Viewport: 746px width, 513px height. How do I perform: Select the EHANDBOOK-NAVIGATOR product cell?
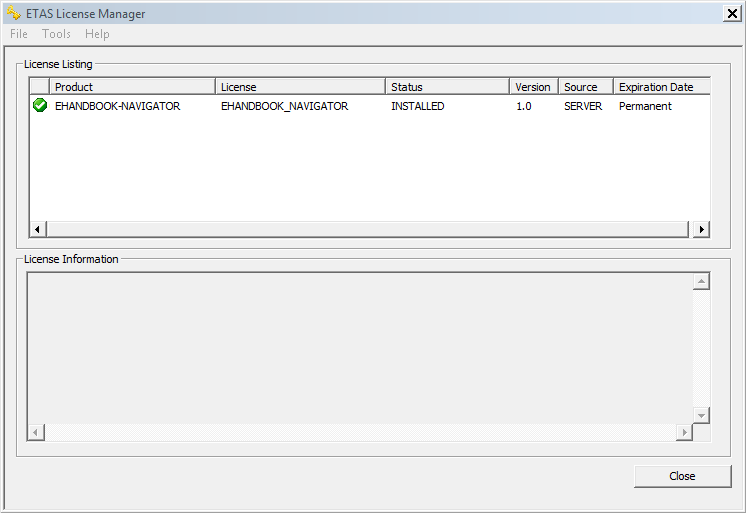(118, 106)
